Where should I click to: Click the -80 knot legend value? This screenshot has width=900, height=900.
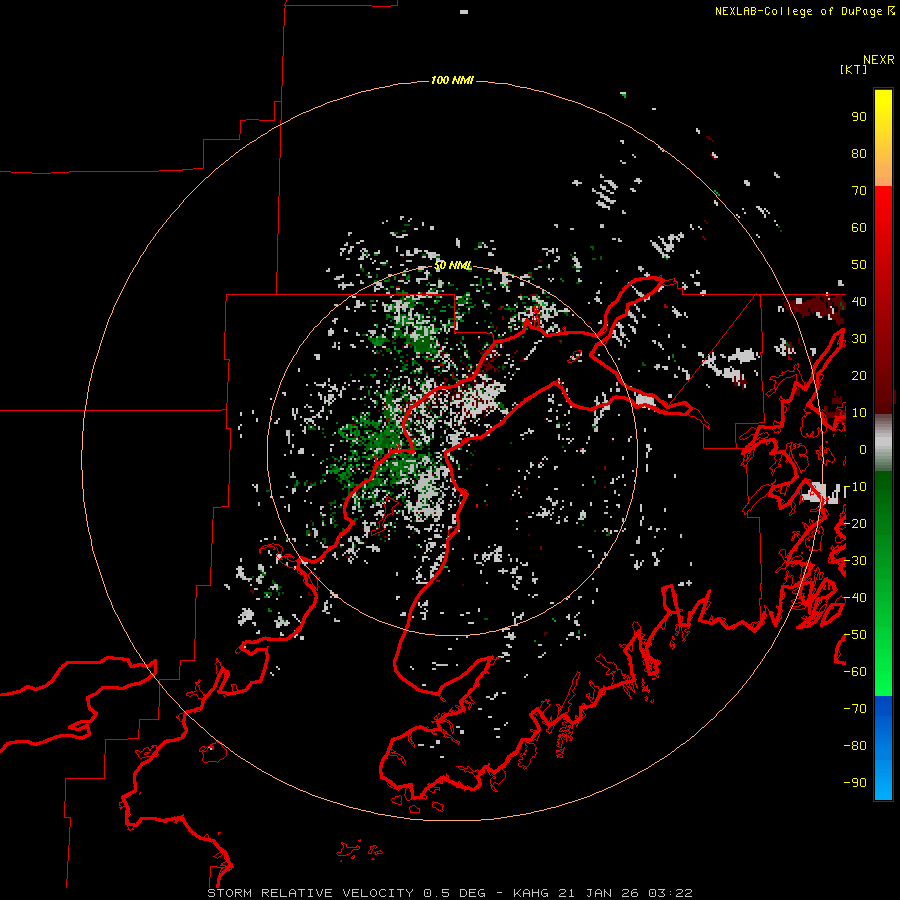click(x=855, y=746)
